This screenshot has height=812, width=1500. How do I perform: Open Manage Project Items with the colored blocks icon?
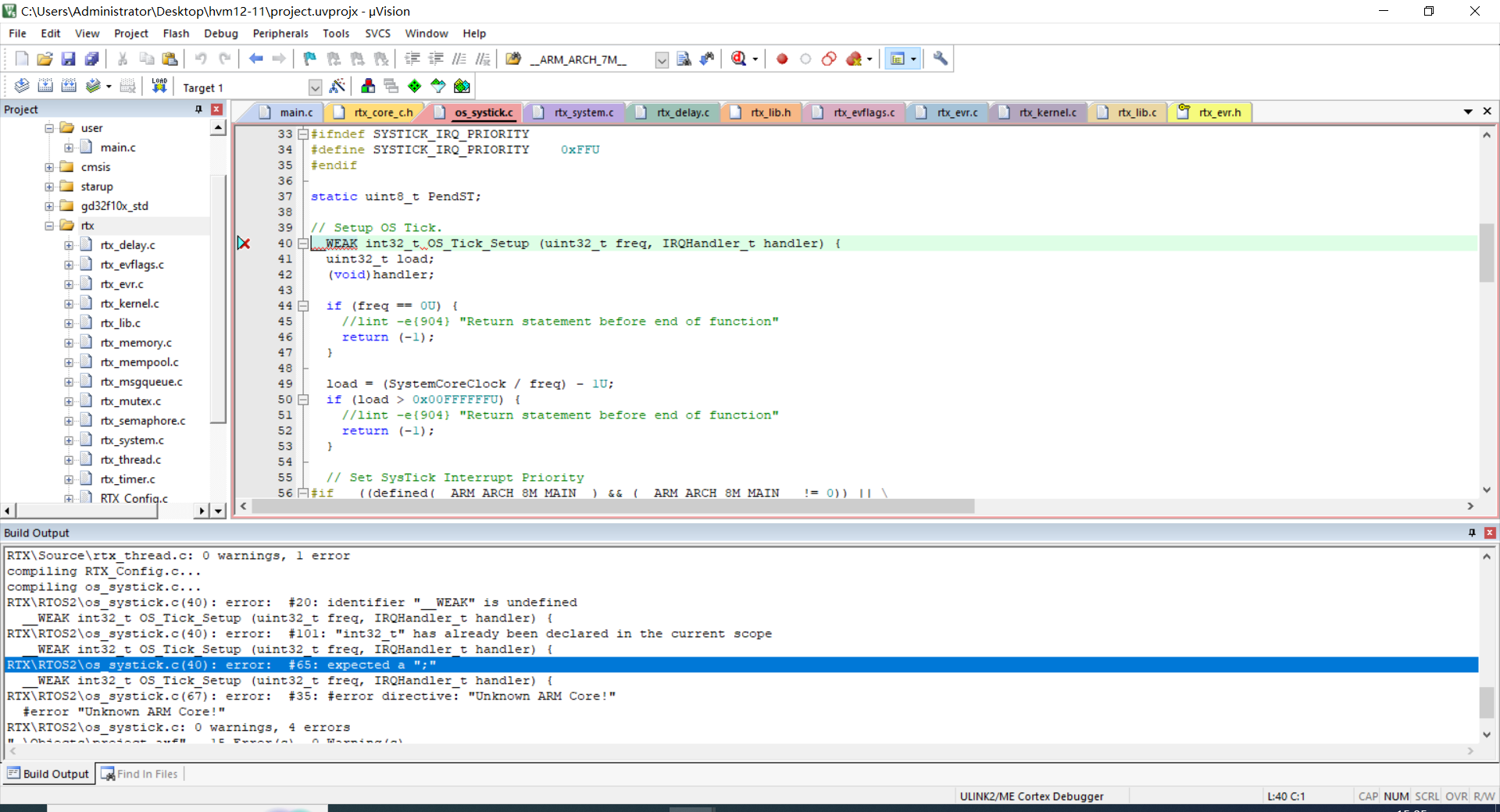[368, 86]
